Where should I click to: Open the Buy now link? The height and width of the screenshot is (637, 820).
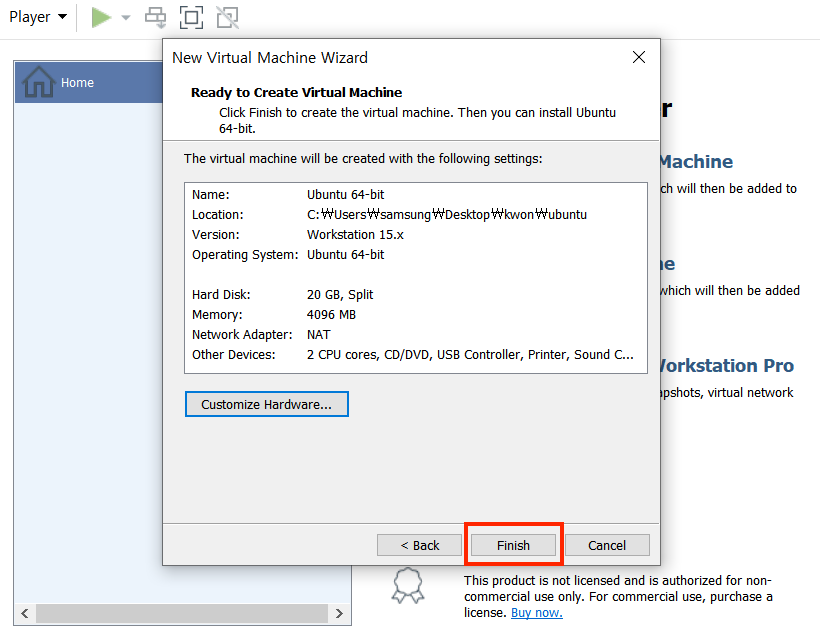(x=537, y=612)
